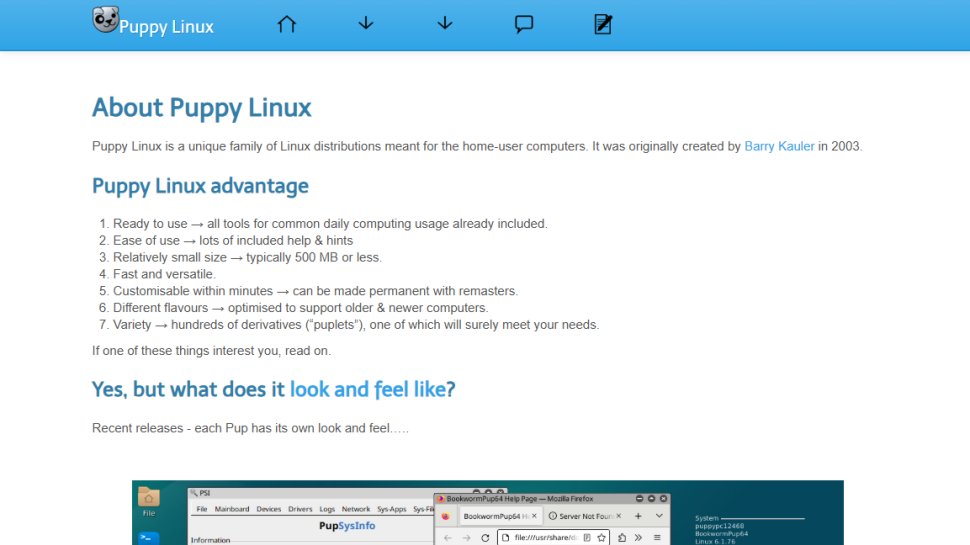Click the "Puppy Linux advantage" heading

tap(200, 186)
